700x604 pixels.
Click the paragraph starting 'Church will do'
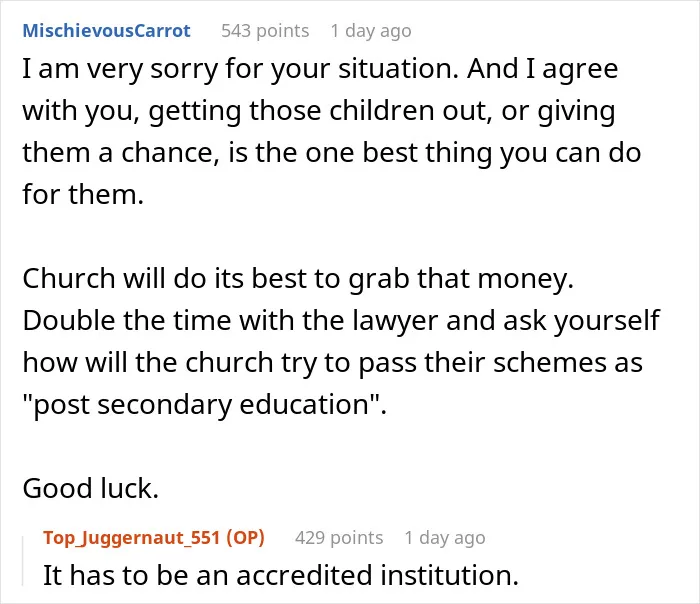coord(341,341)
